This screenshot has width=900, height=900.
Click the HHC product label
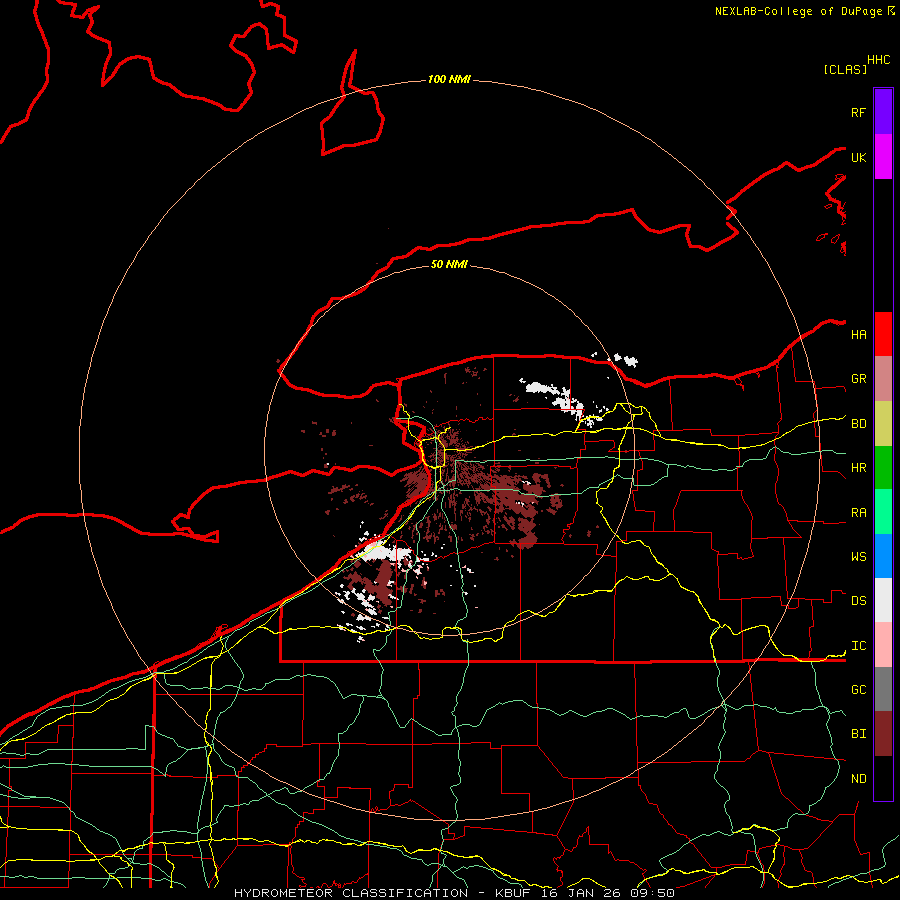878,60
